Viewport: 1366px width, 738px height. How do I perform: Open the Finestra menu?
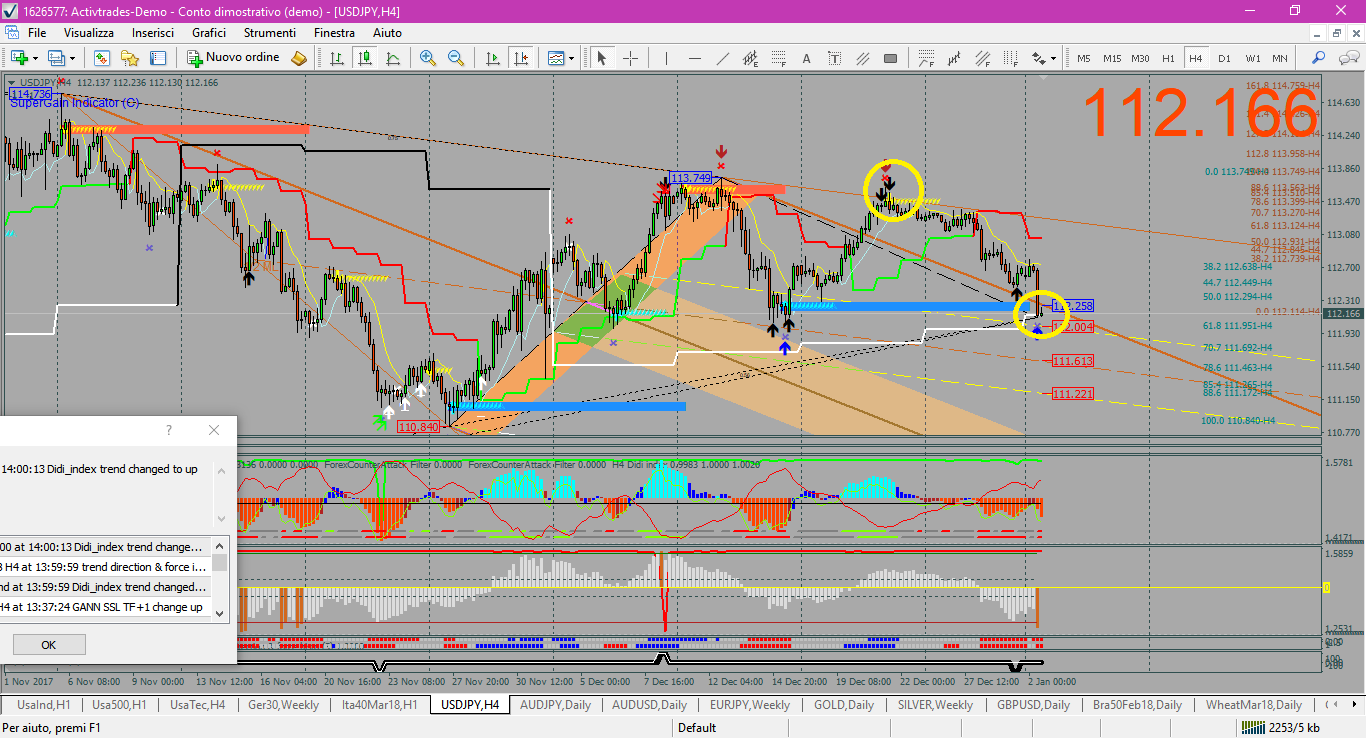tap(334, 33)
